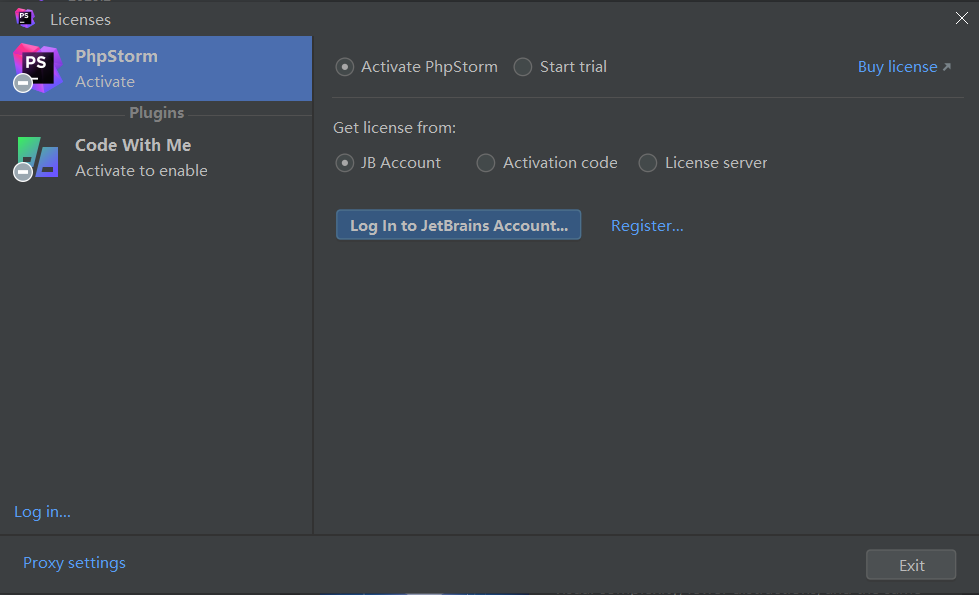Click the Plugins section header
Screen dimensions: 979x595
[x=156, y=113]
